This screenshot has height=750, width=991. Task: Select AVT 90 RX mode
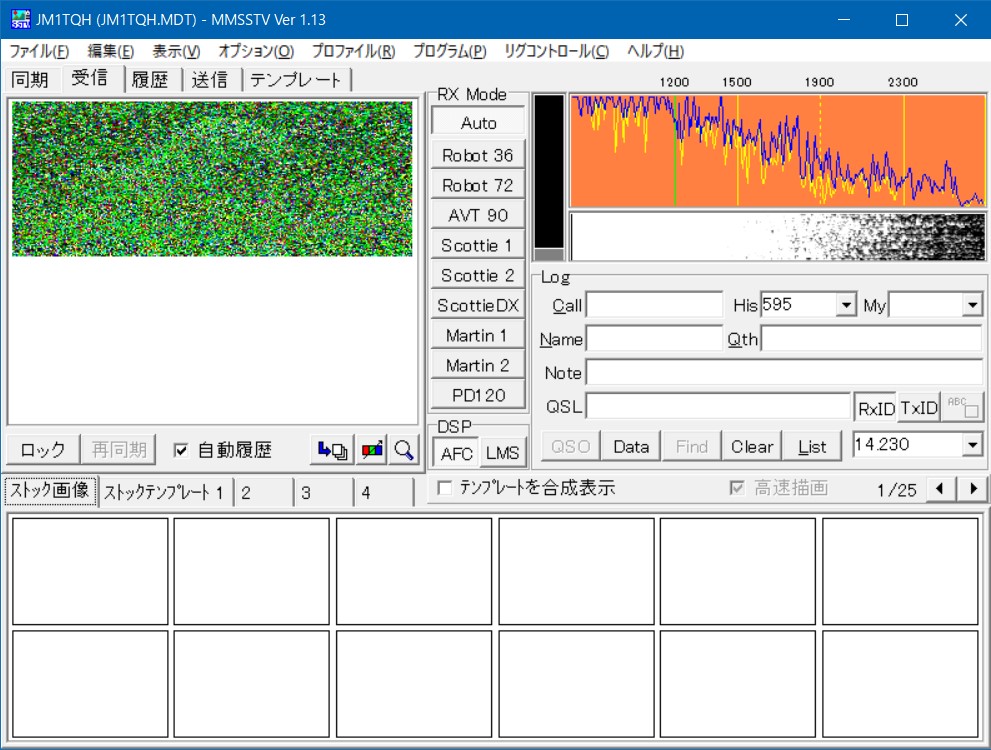478,215
